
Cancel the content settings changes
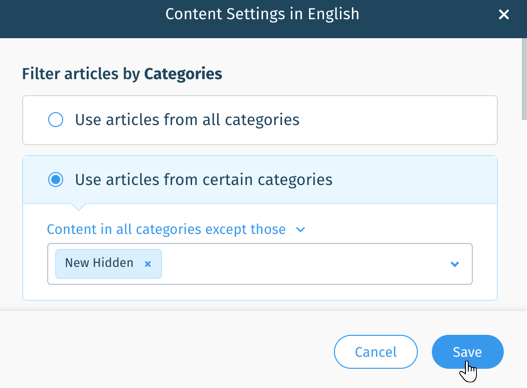click(376, 352)
